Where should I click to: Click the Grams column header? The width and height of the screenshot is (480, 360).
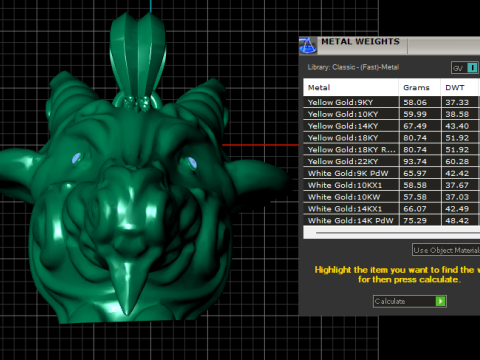click(420, 87)
